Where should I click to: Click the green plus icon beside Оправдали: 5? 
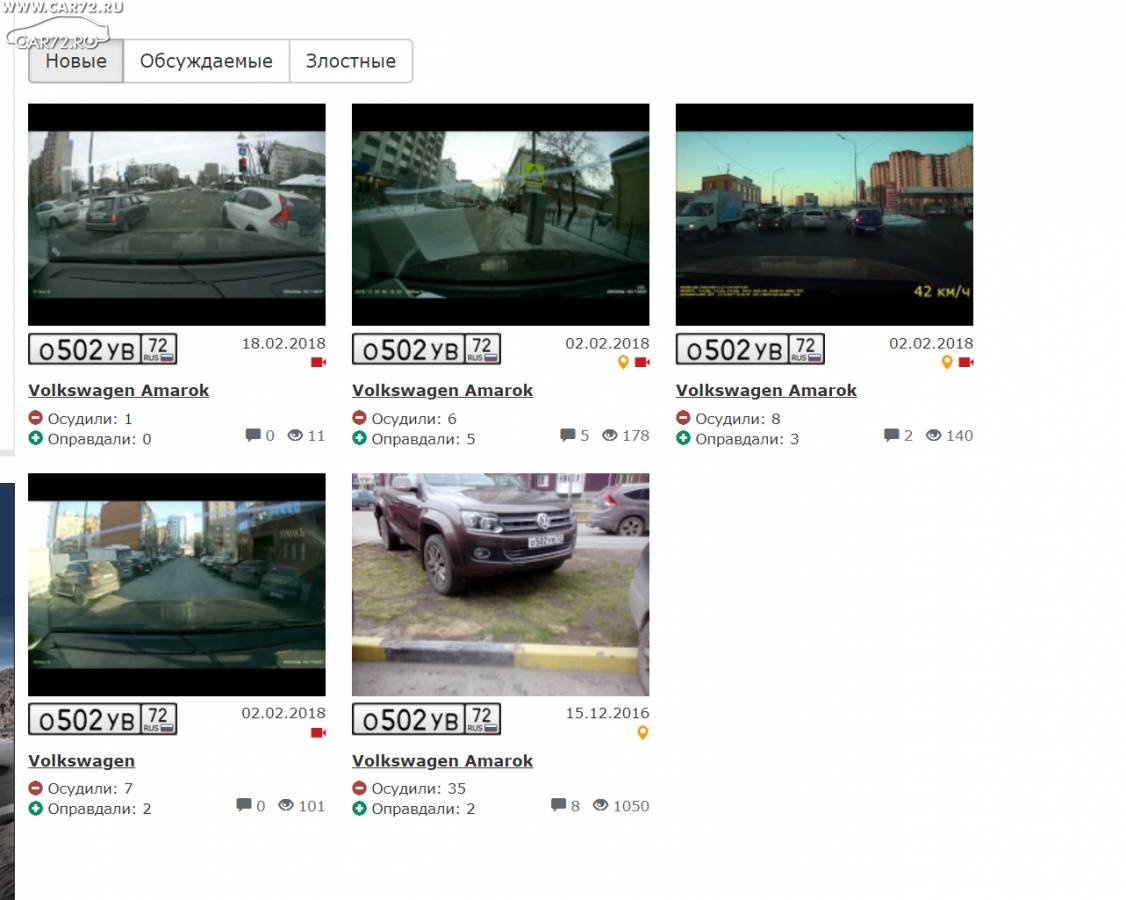[x=359, y=438]
